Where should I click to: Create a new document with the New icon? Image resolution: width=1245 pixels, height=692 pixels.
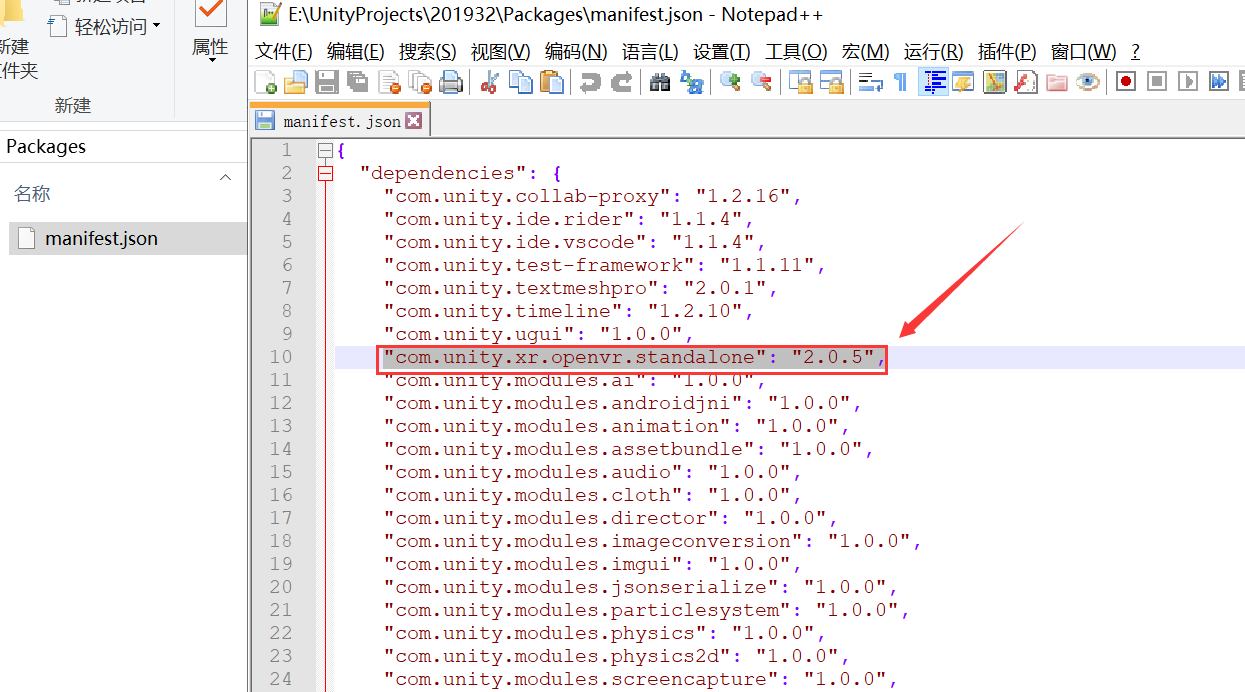266,82
